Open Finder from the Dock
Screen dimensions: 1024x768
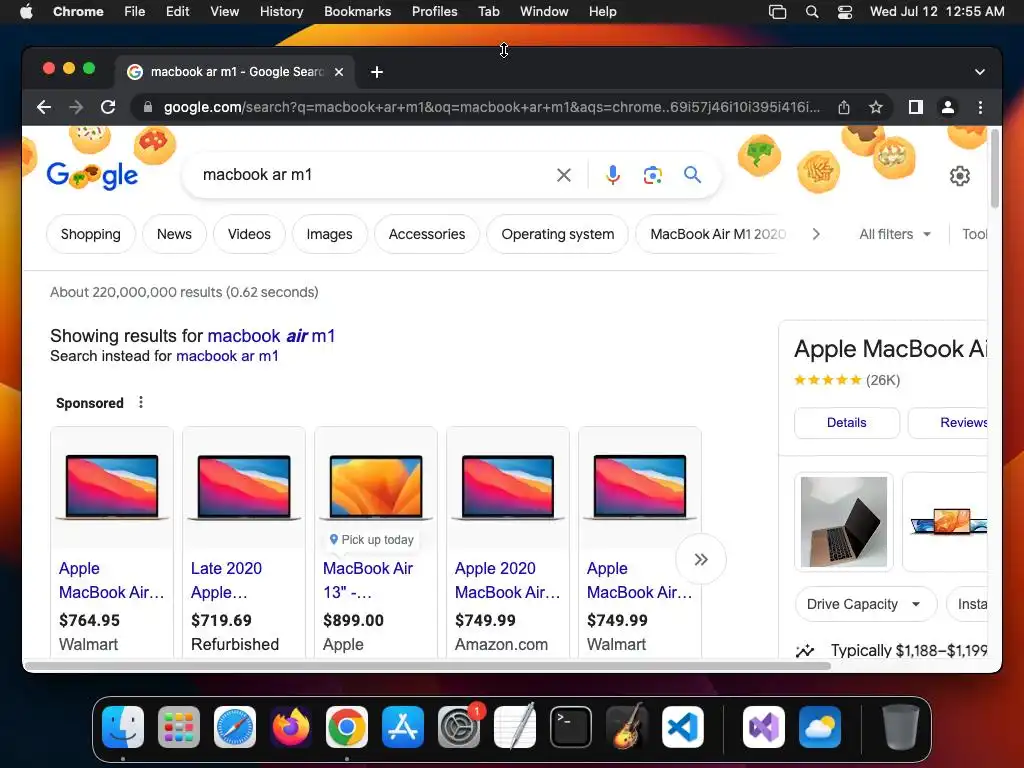[123, 727]
